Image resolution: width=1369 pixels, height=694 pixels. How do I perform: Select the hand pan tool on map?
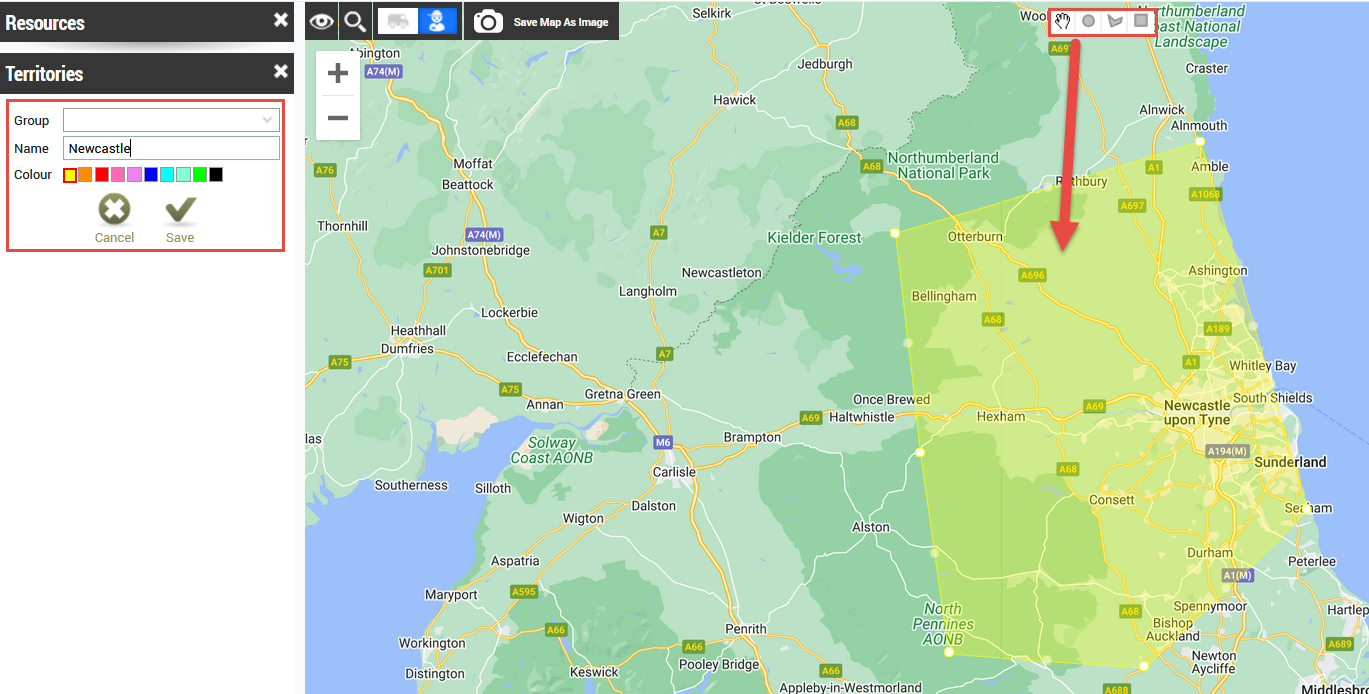click(x=1063, y=21)
